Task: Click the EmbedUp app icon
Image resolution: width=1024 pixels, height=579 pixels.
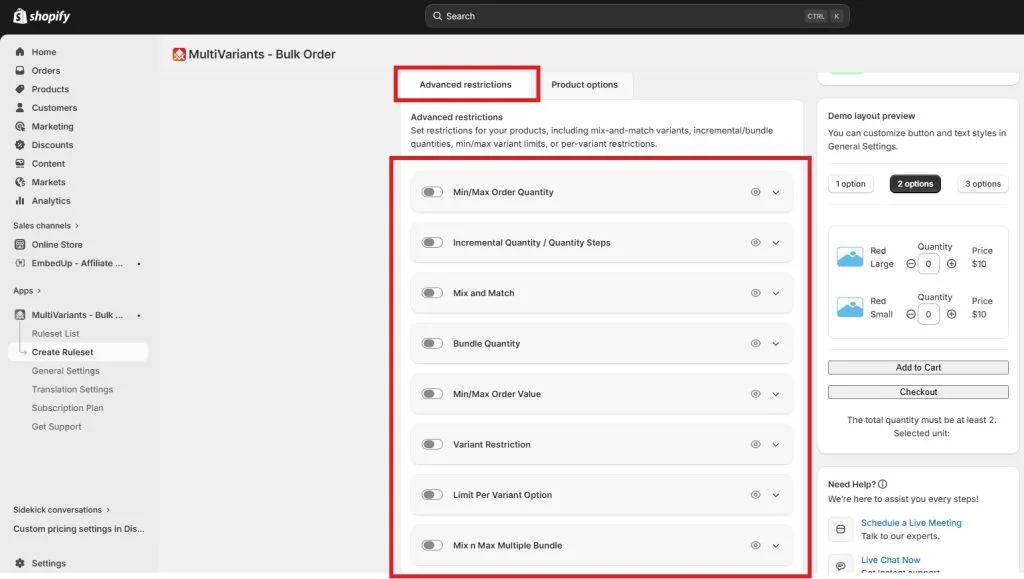Action: point(20,263)
